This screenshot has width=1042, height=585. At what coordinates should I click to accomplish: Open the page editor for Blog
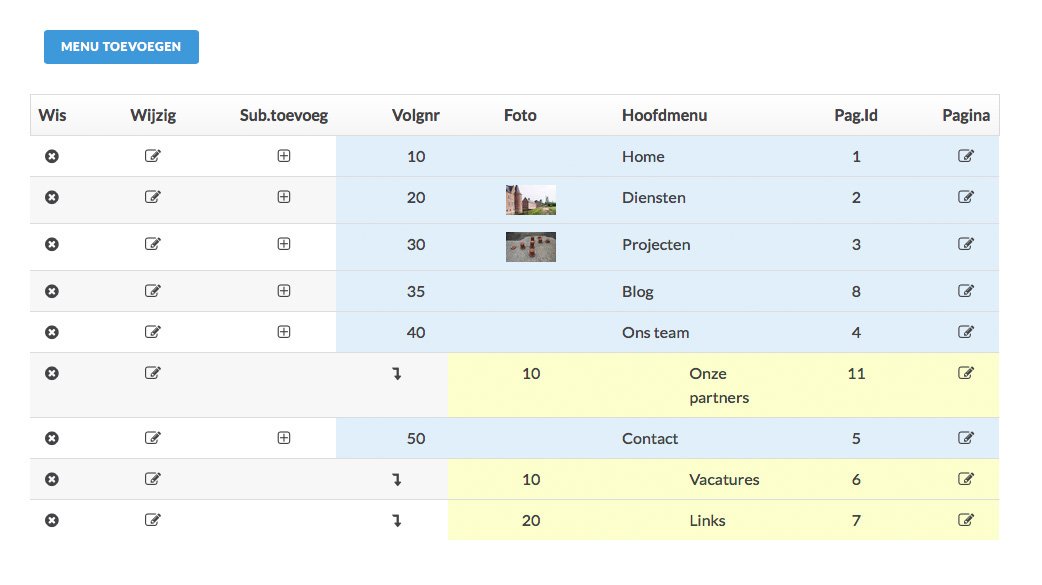[966, 291]
